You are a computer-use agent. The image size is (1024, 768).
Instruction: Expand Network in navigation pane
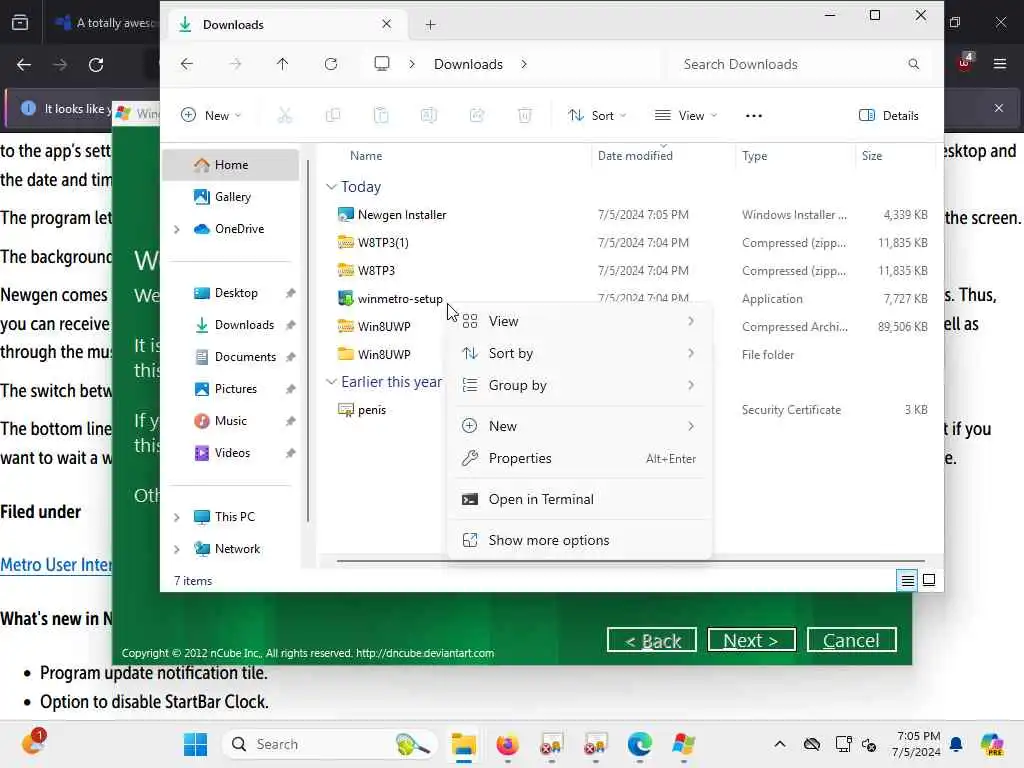tap(176, 549)
